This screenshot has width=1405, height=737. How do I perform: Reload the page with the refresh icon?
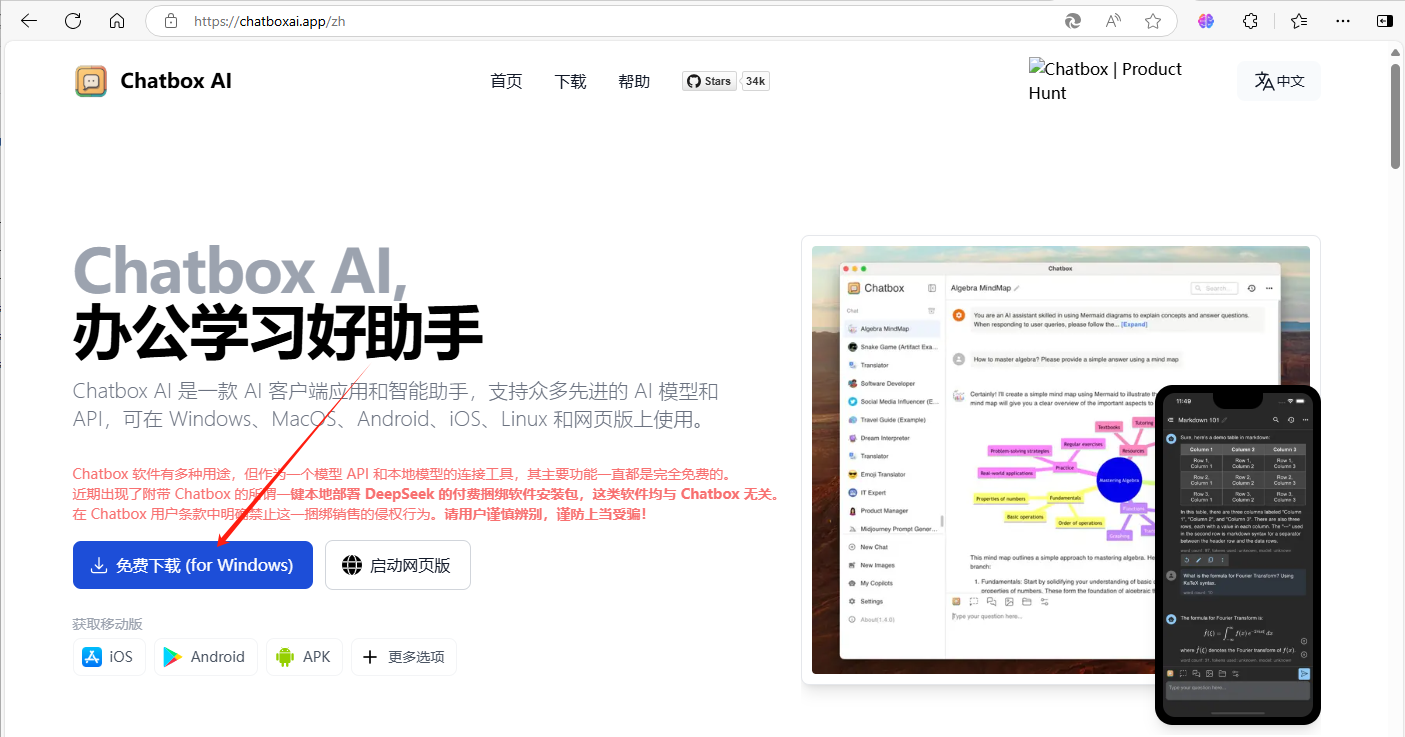coord(73,21)
